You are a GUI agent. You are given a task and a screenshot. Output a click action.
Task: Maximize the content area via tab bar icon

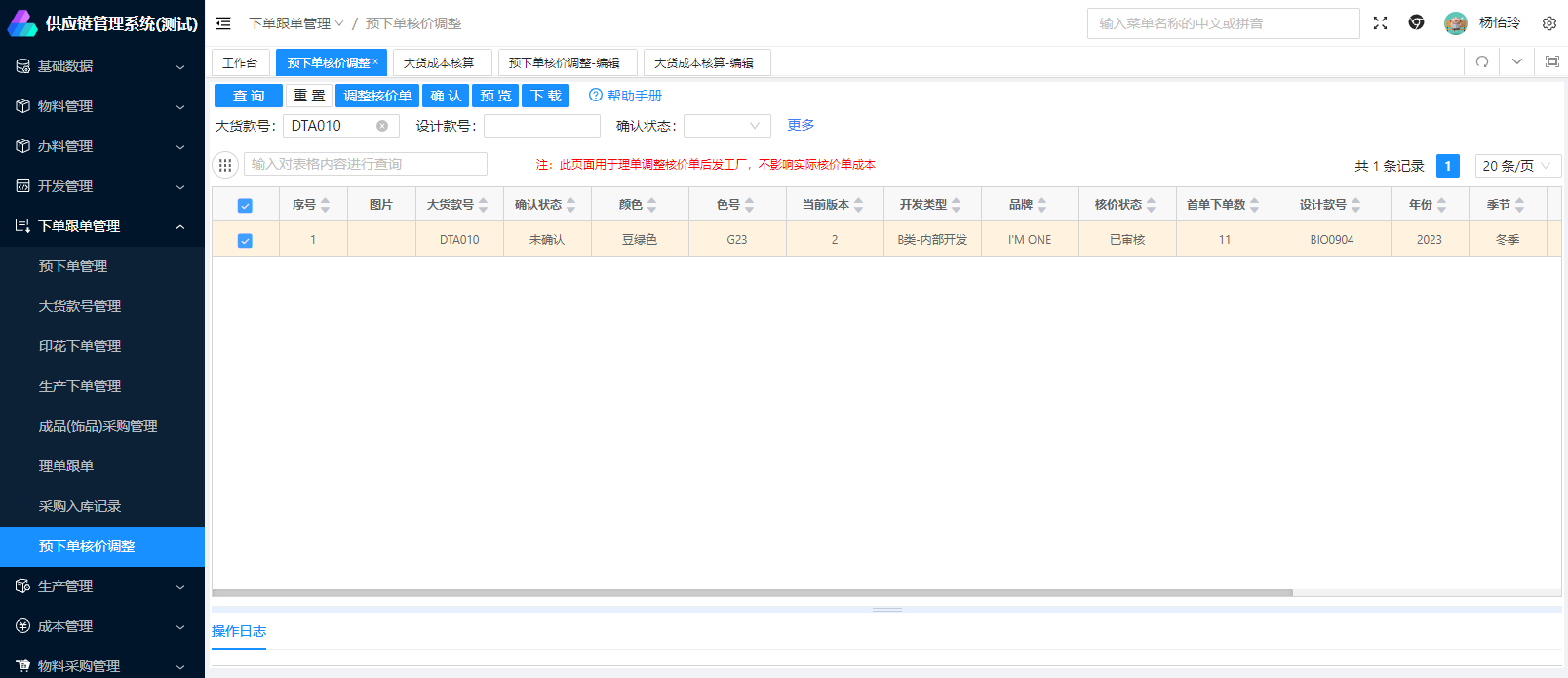(x=1551, y=62)
